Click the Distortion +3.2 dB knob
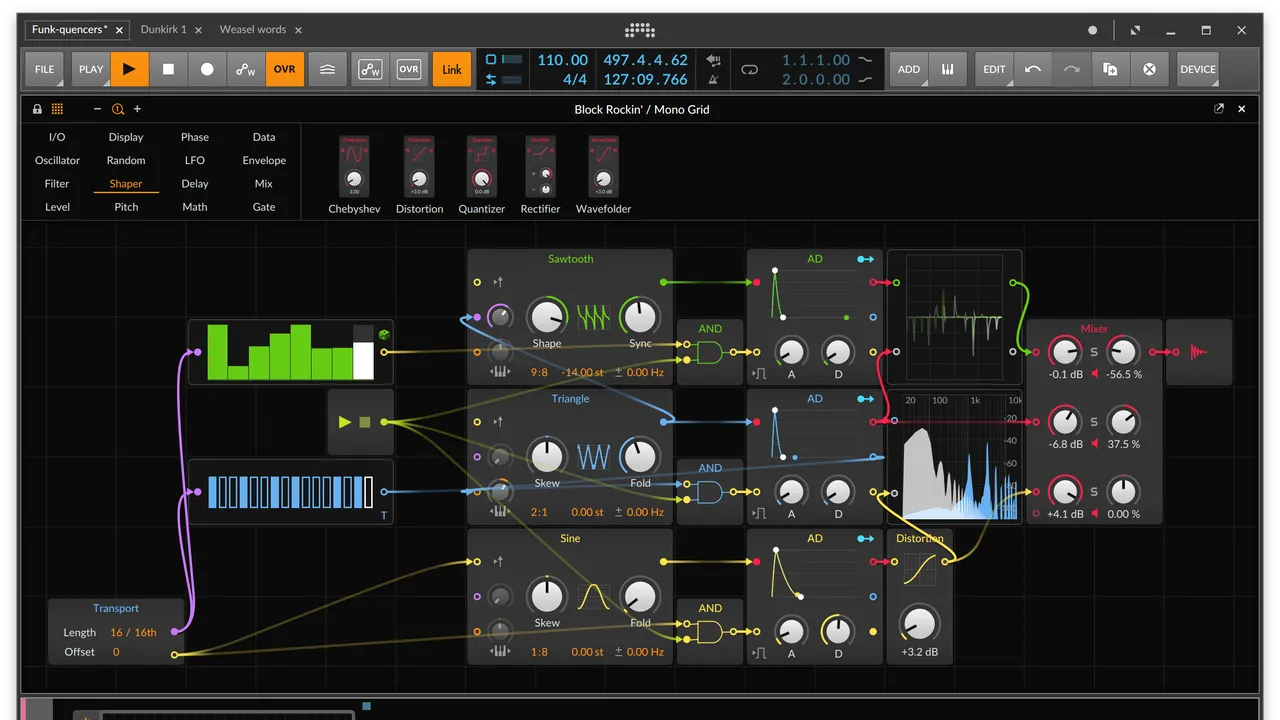 919,624
